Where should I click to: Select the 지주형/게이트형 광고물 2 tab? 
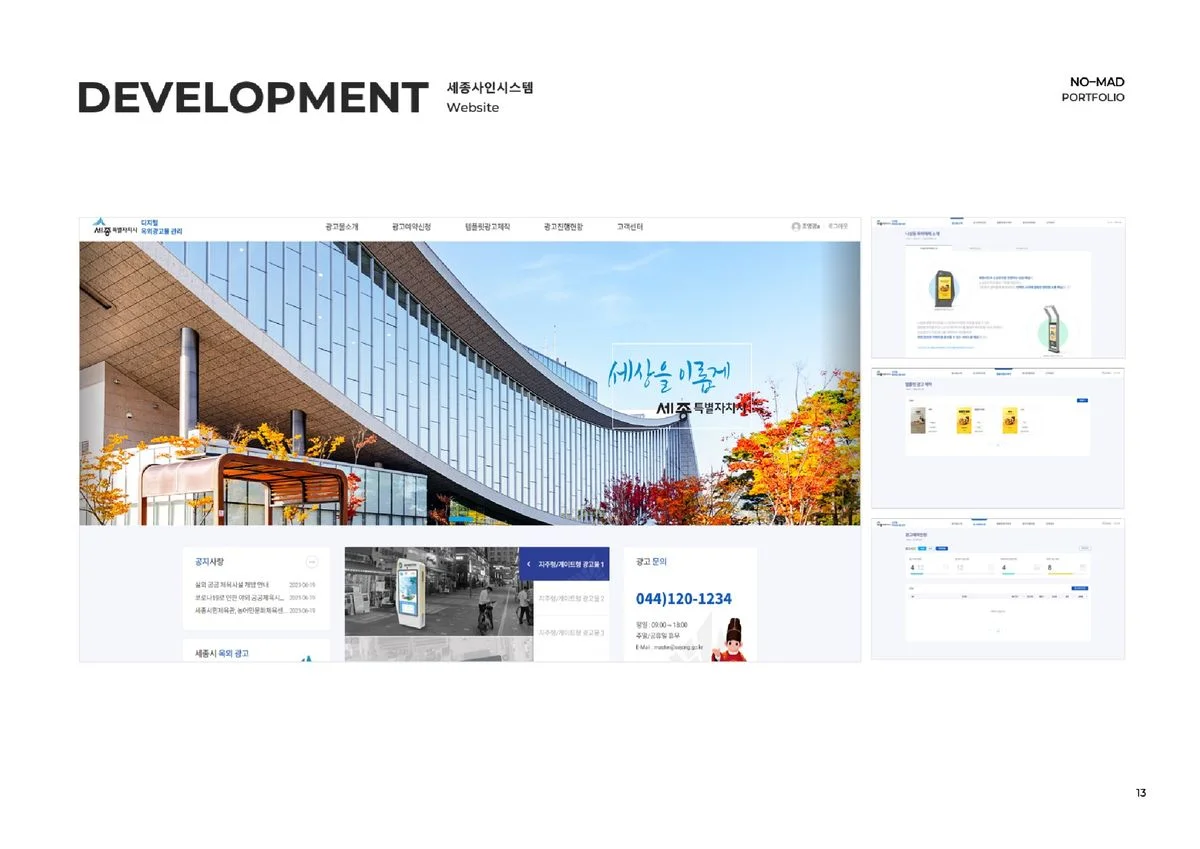point(571,599)
